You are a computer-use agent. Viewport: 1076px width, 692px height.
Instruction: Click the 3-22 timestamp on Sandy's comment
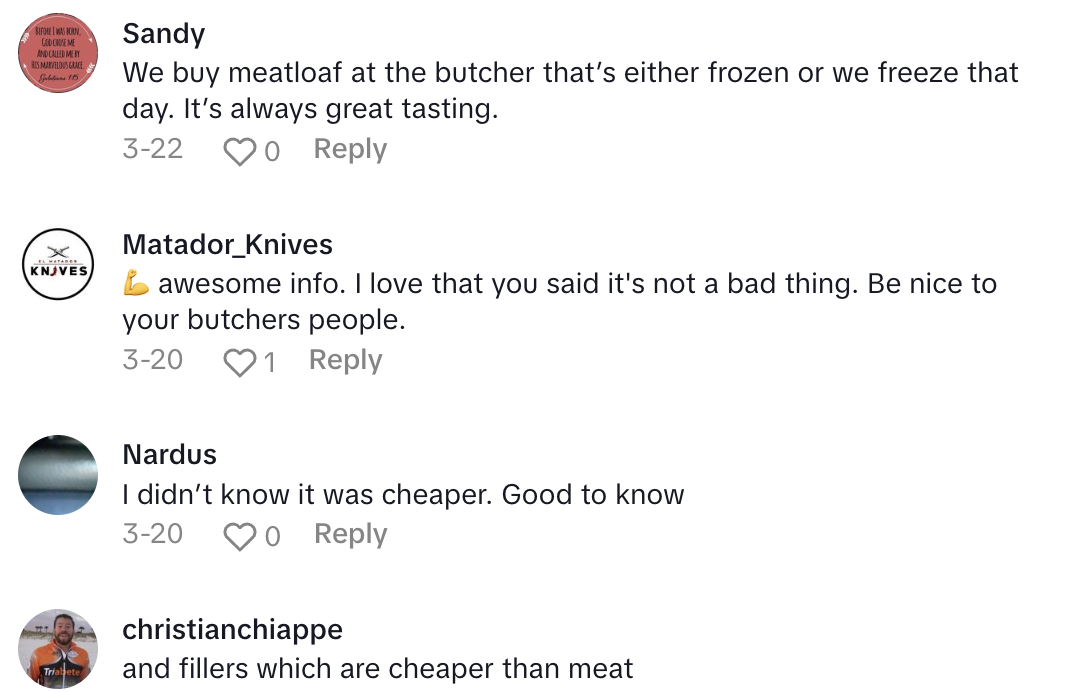point(152,149)
